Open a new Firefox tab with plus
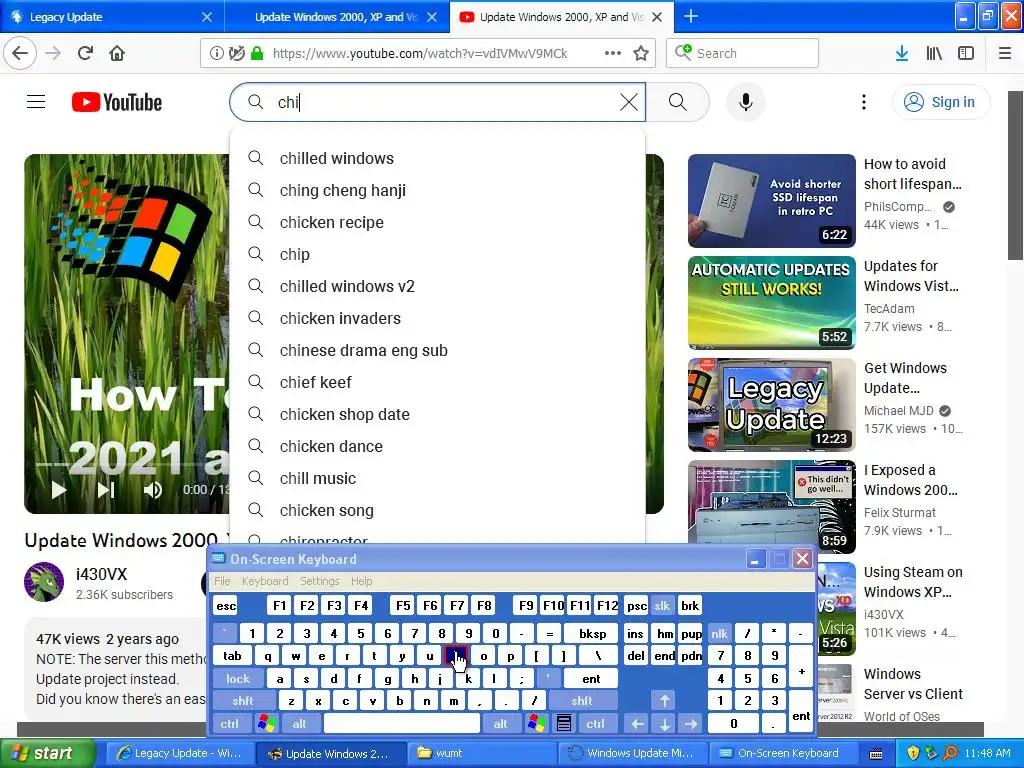The height and width of the screenshot is (768, 1024). coord(690,16)
